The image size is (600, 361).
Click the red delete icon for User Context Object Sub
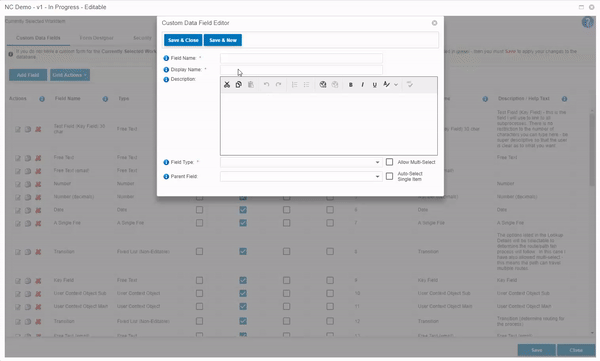click(x=38, y=294)
